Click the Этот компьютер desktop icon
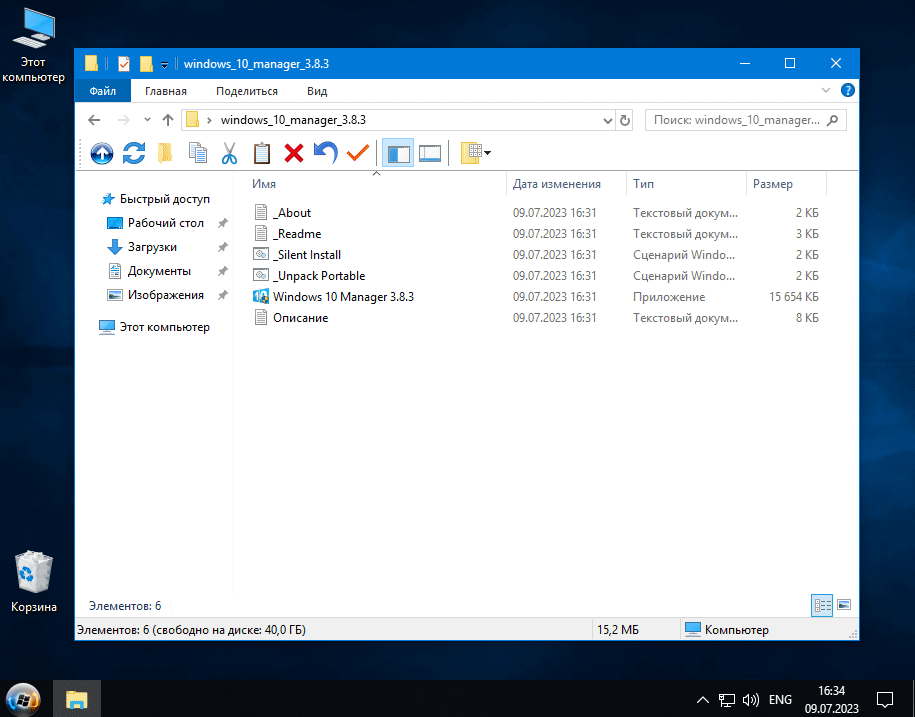 (x=33, y=46)
